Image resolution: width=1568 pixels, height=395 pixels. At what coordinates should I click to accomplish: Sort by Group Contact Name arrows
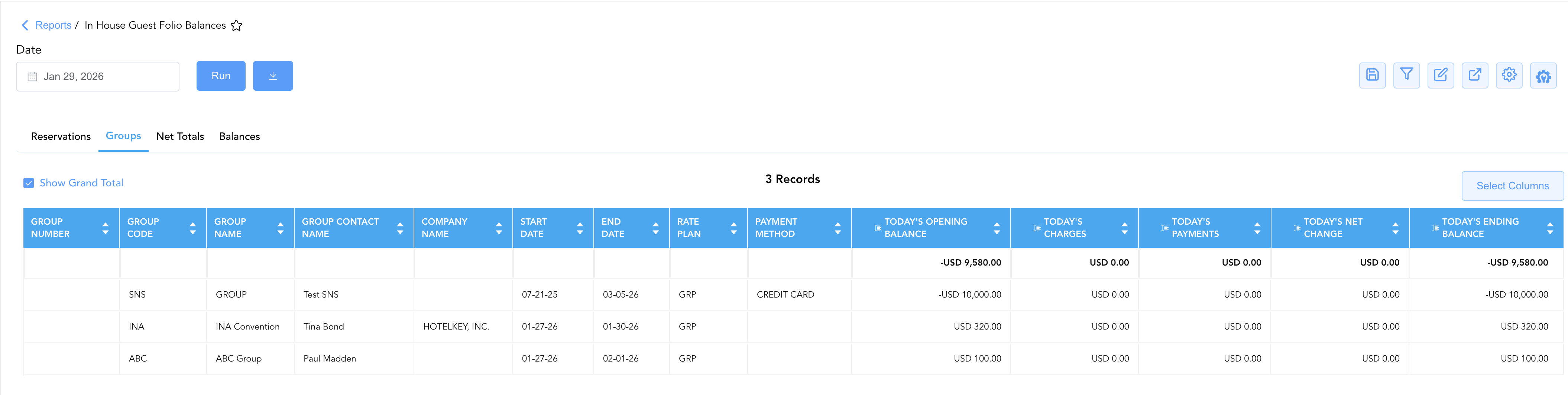[400, 228]
